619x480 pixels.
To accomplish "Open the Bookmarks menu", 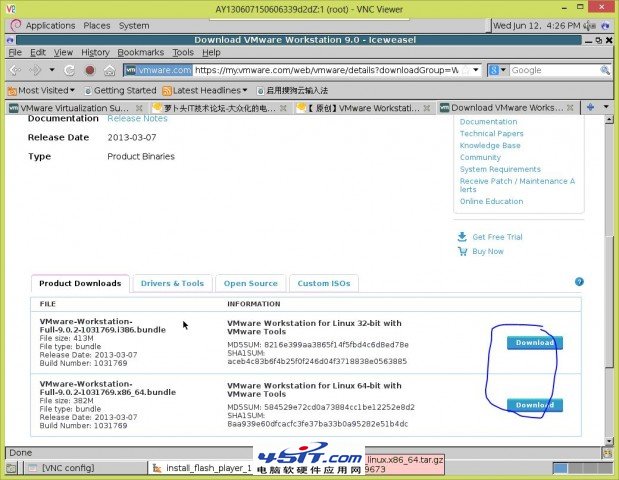I will (141, 52).
